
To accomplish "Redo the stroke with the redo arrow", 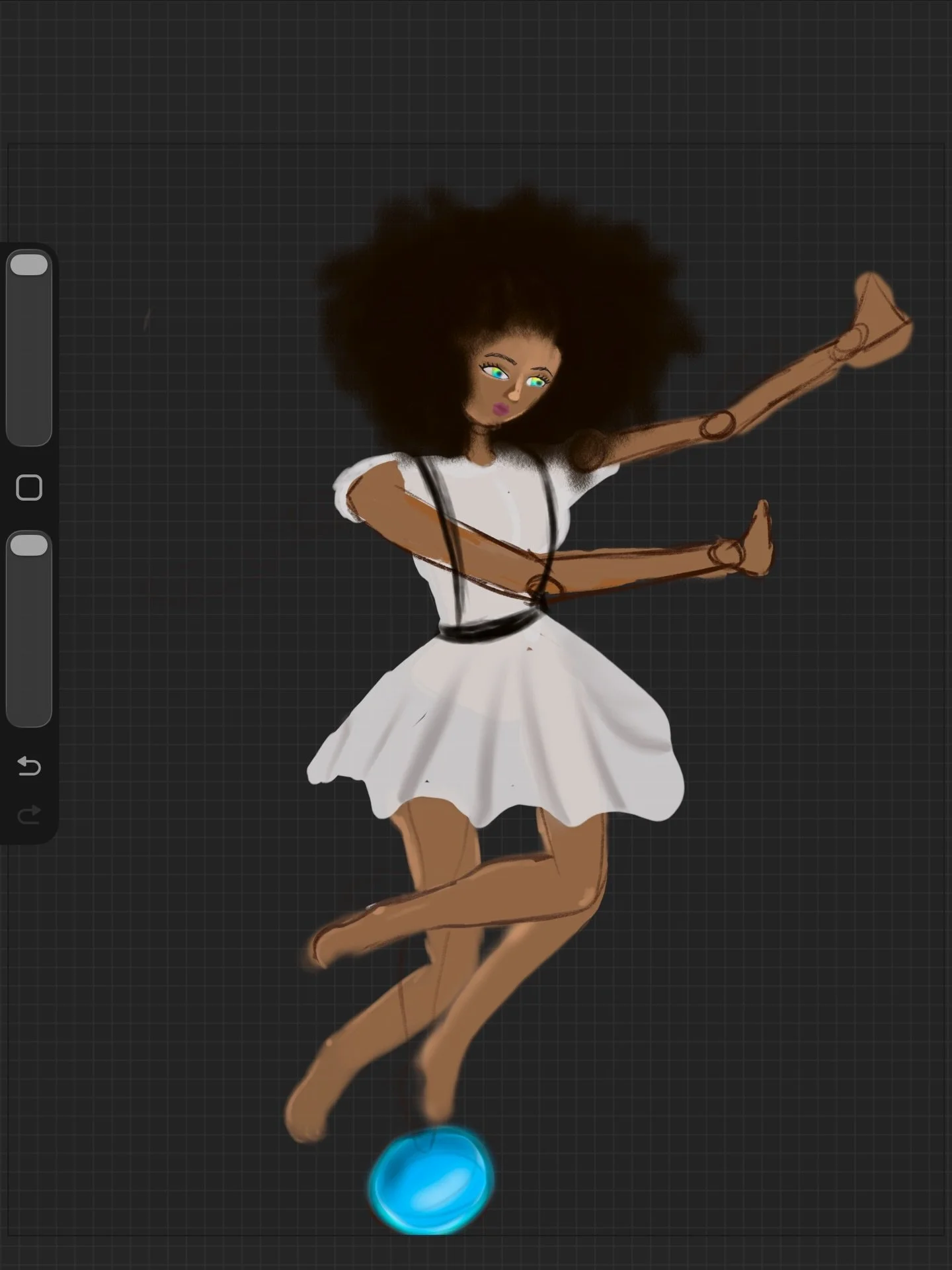I will pyautogui.click(x=29, y=815).
